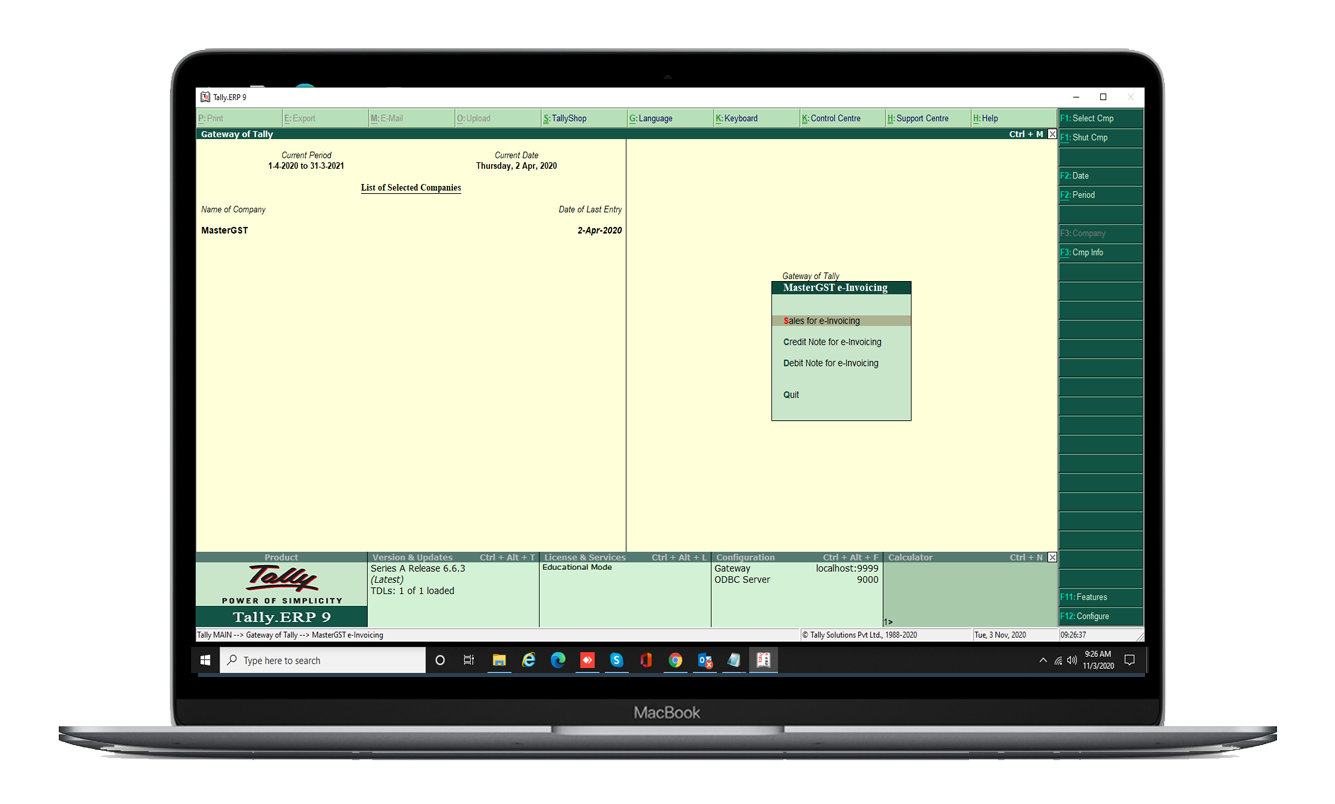Click the P: Print top menu button
The image size is (1335, 804).
coord(239,118)
